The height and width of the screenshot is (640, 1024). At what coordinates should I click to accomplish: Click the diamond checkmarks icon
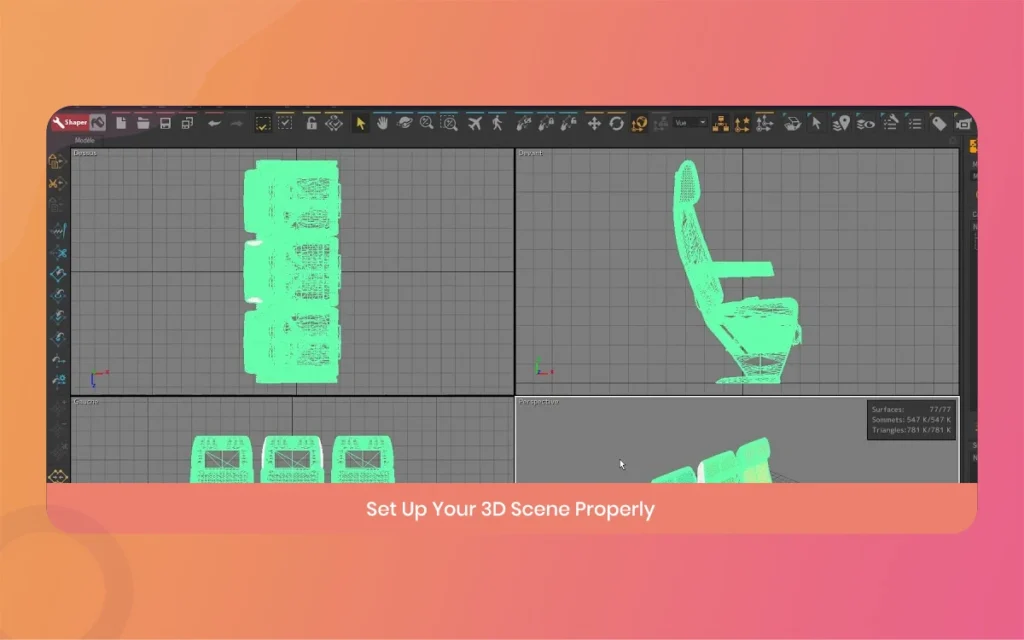click(x=334, y=123)
